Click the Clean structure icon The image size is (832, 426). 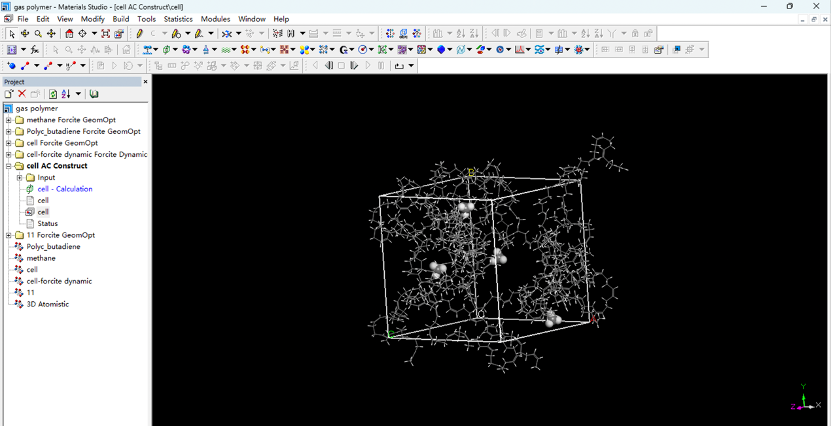(x=227, y=33)
